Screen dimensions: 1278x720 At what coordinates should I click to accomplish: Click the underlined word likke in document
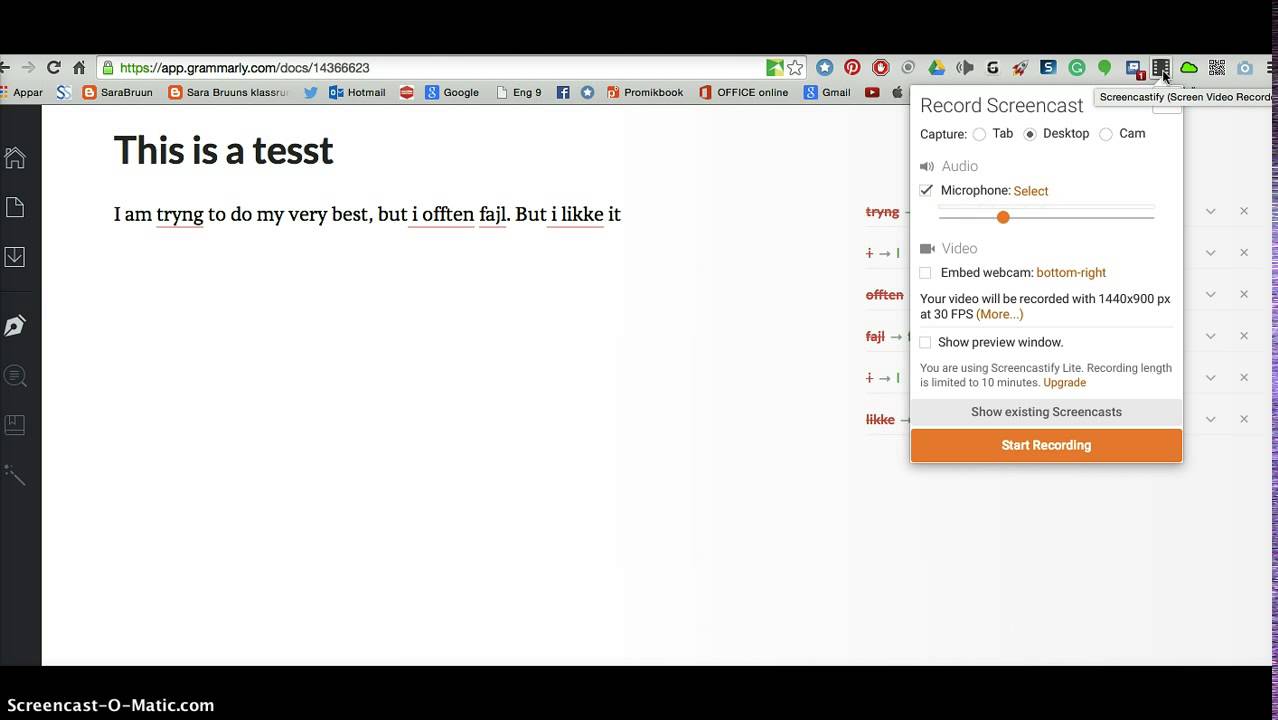582,215
